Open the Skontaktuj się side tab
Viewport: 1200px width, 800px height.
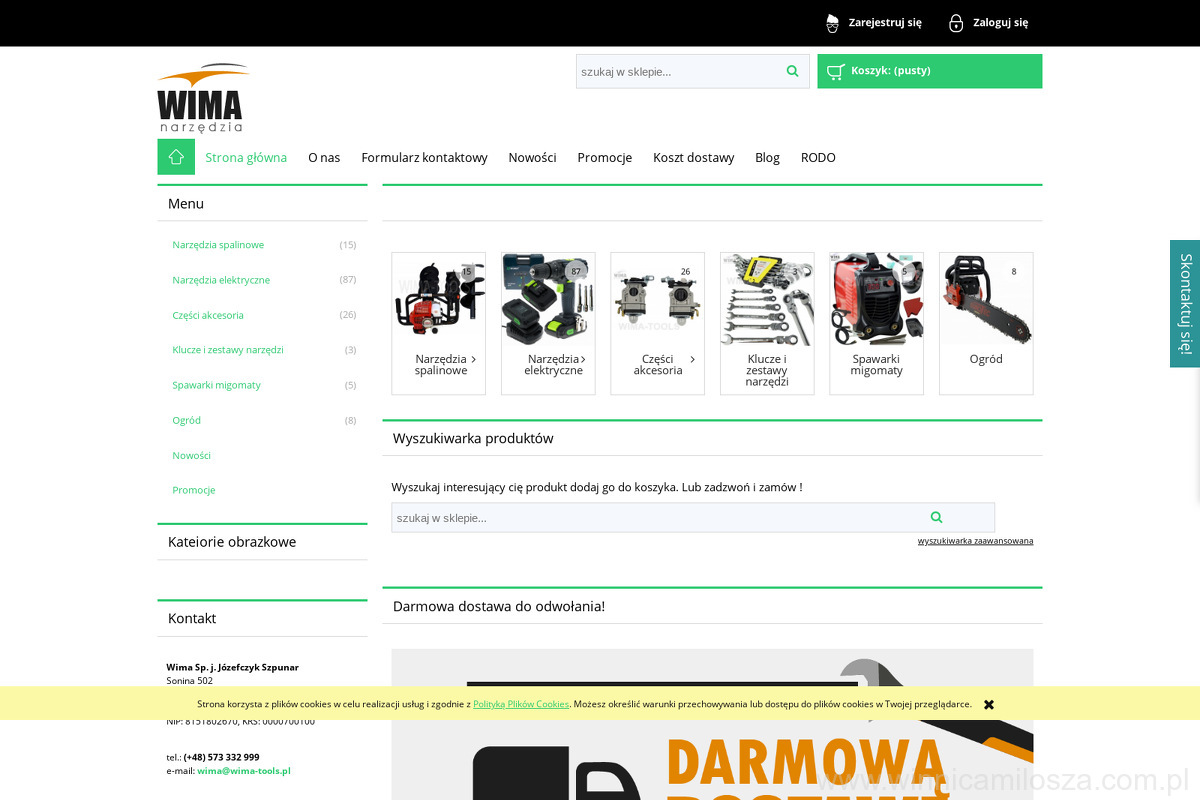point(1185,304)
